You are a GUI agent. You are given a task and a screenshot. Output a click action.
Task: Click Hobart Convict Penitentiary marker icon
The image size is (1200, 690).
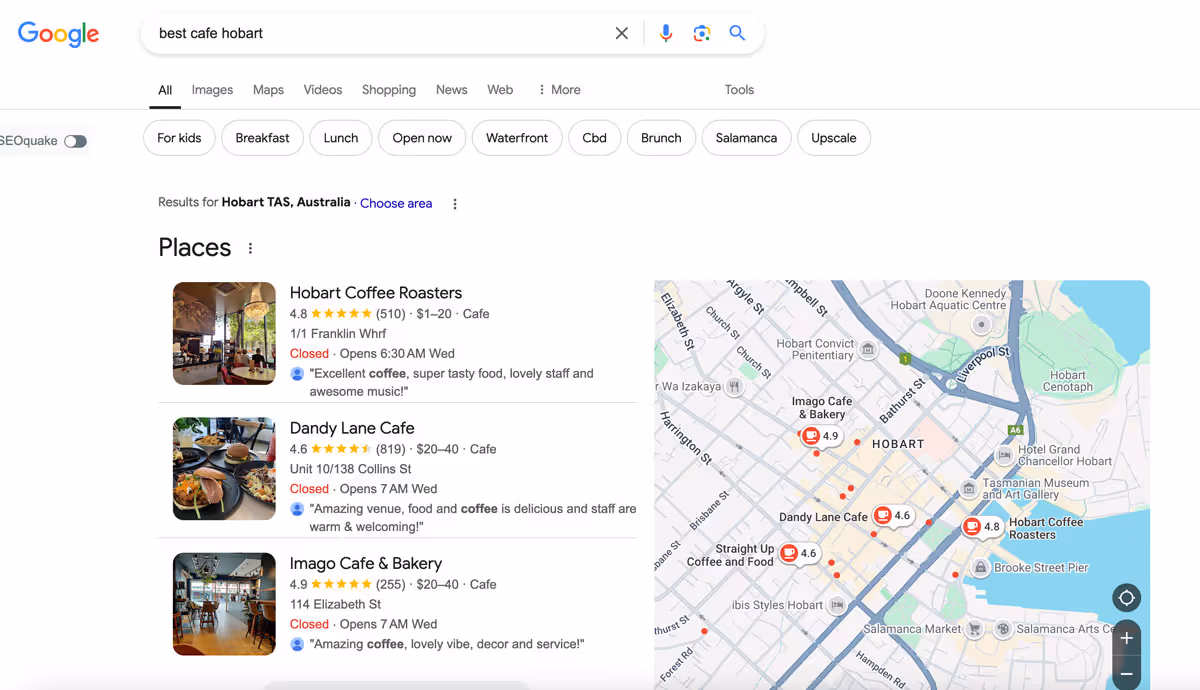(868, 349)
